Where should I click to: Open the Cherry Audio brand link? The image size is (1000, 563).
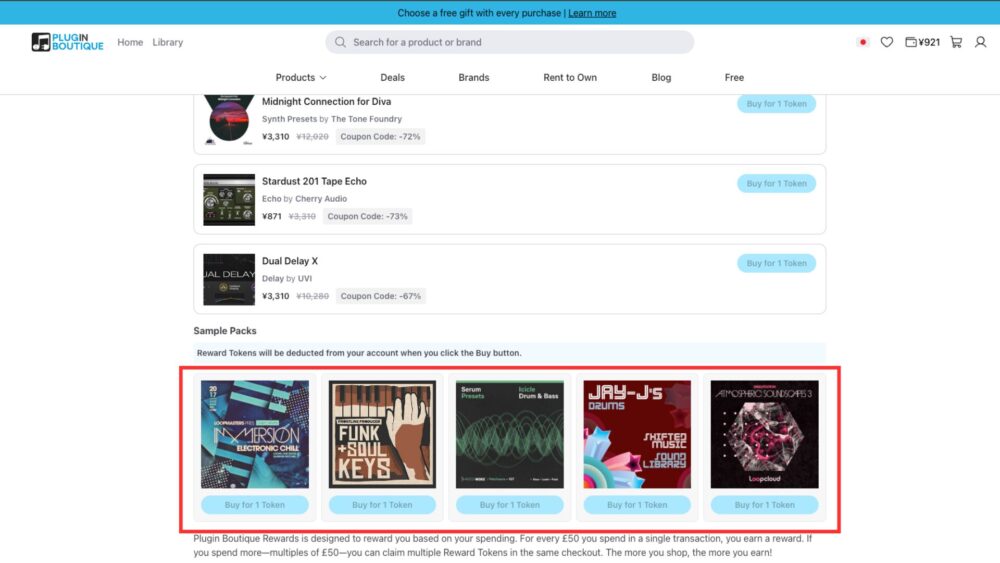[321, 199]
